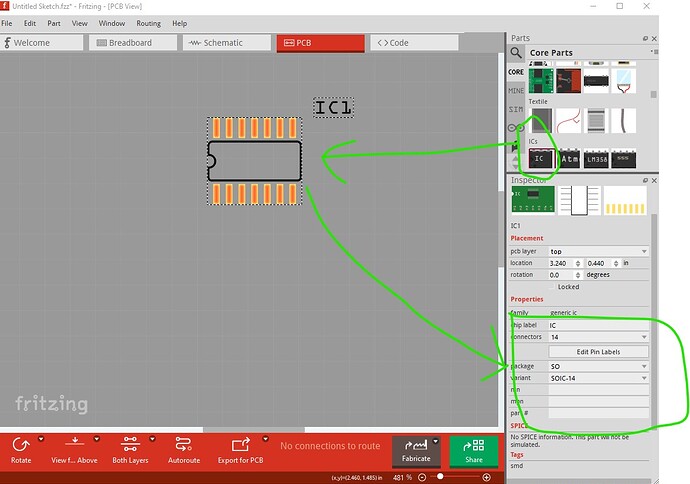This screenshot has width=690, height=484.
Task: Click the Inspector schematic view thumbnail
Action: click(x=579, y=200)
